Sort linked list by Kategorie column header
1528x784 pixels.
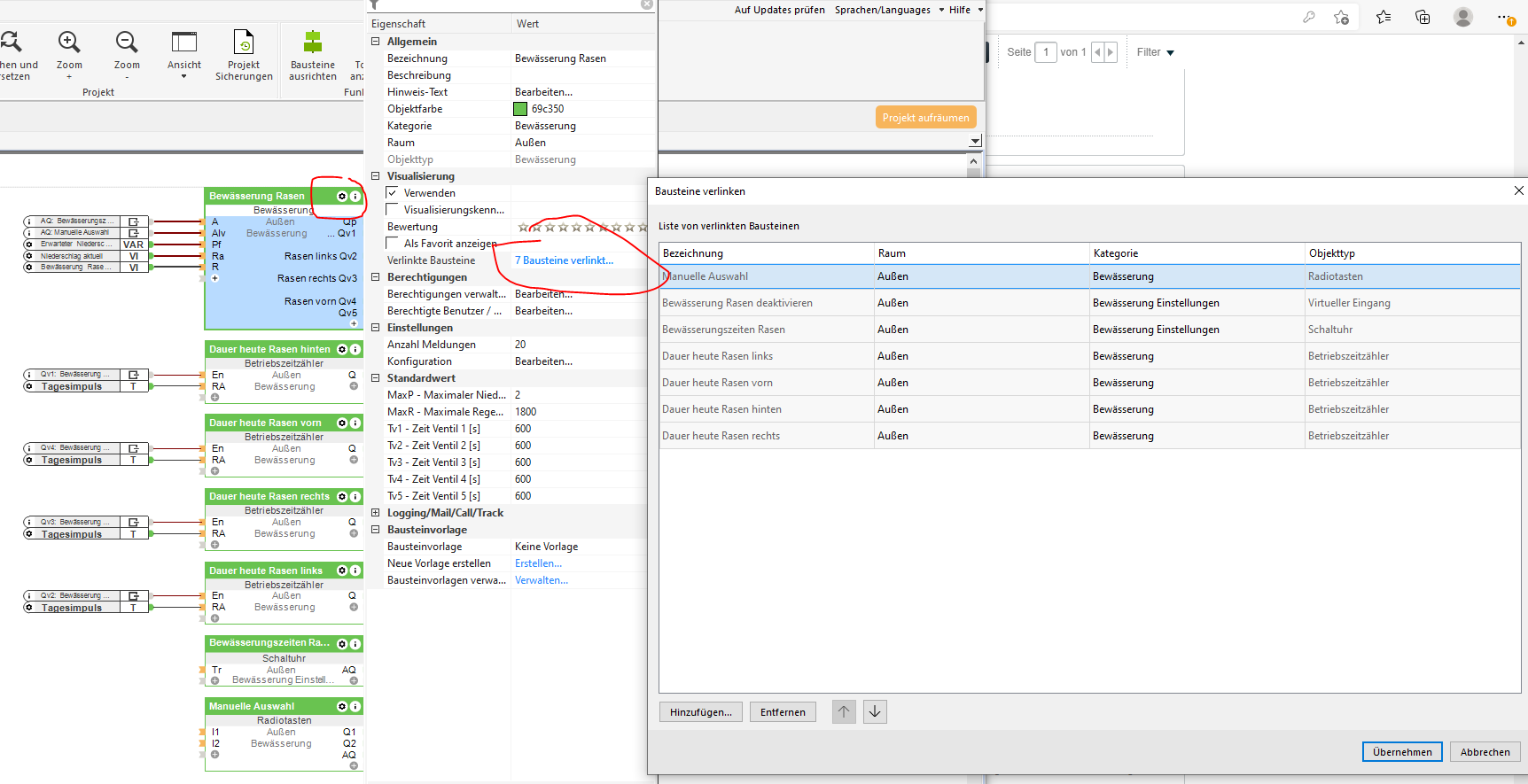point(1197,253)
